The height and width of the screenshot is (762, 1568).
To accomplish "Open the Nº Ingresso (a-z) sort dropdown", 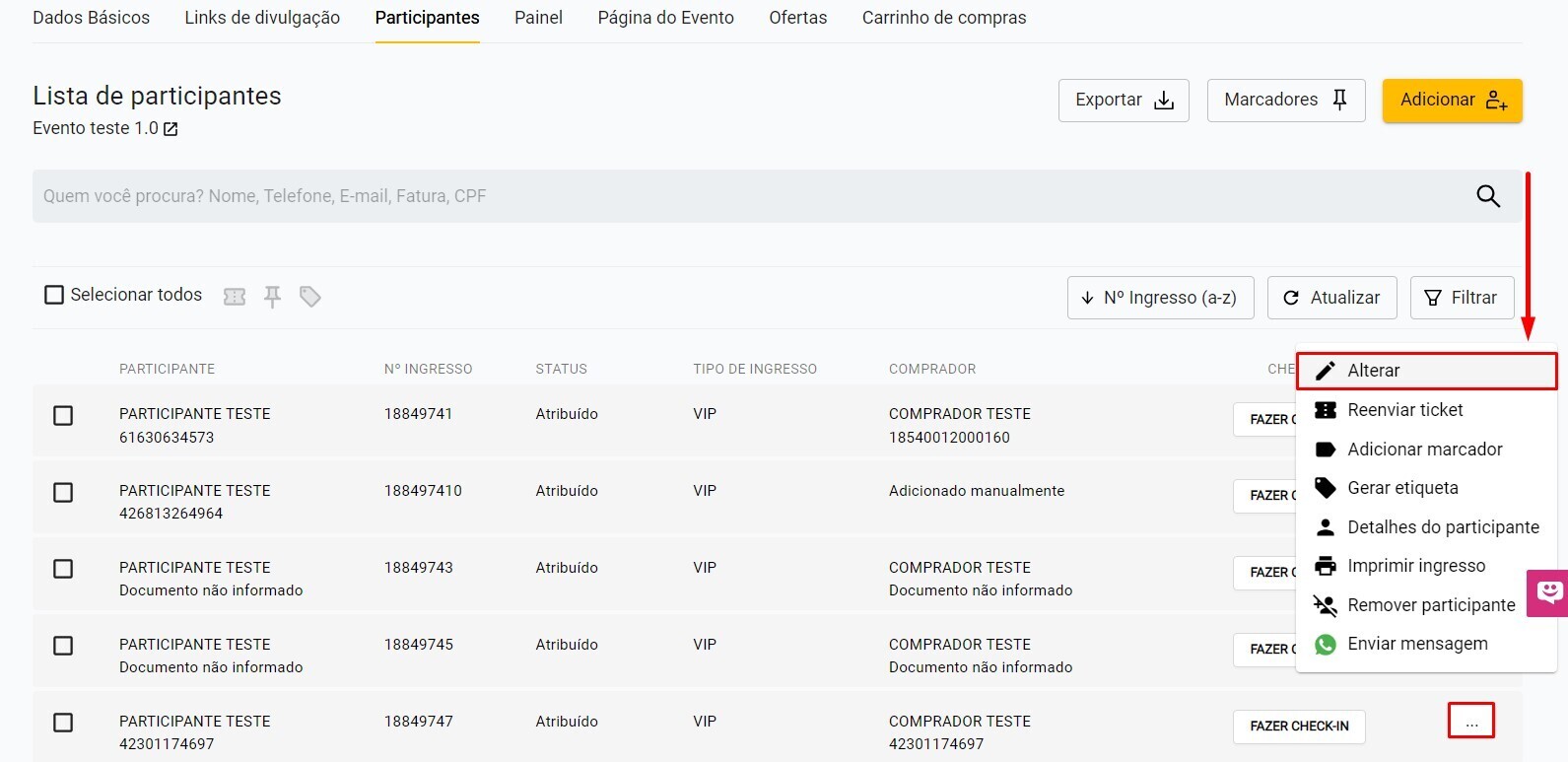I will [x=1160, y=298].
